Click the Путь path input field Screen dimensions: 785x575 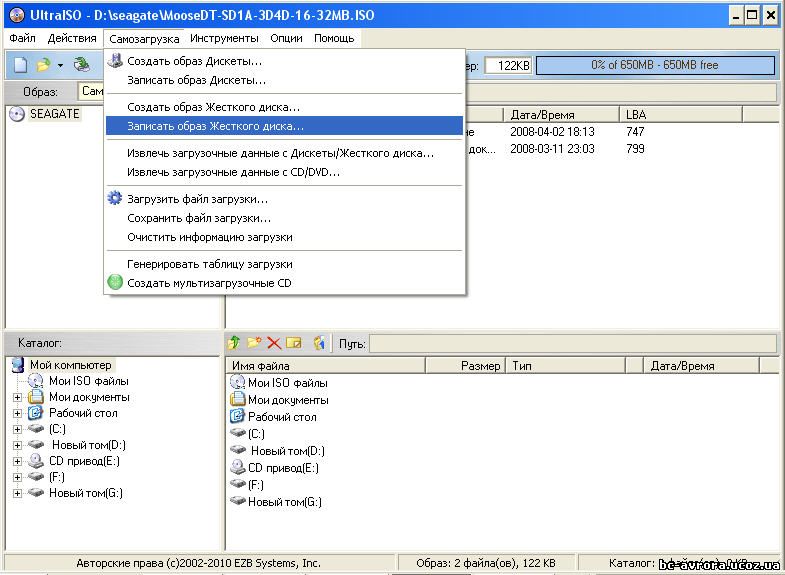pyautogui.click(x=573, y=343)
